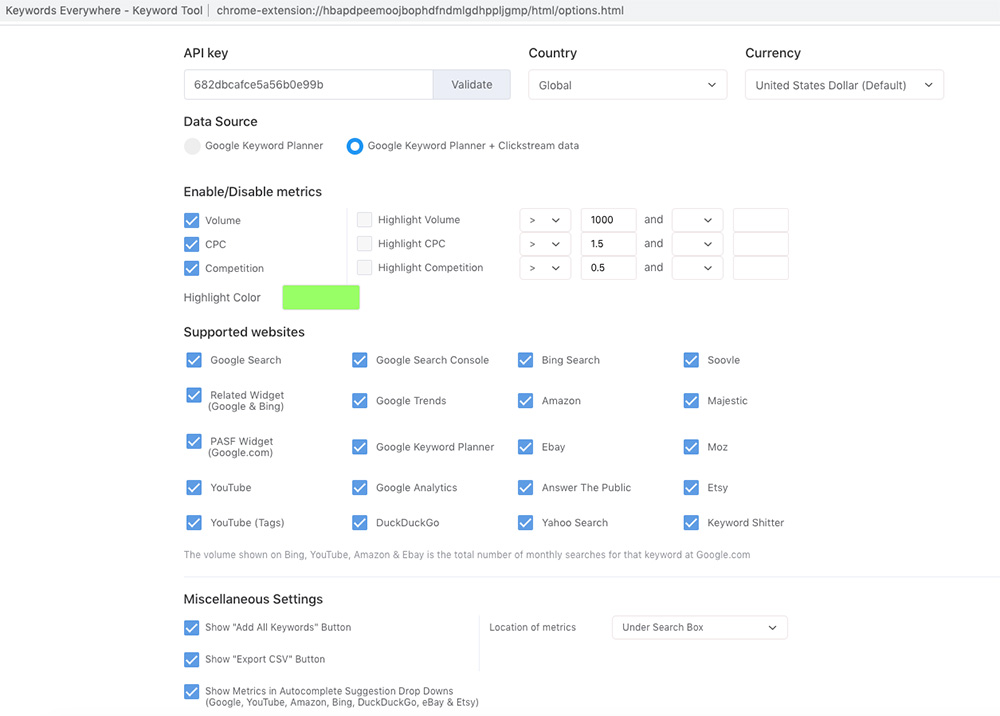Viewport: 1000px width, 716px height.
Task: Toggle the Competition metric checkbox
Action: [x=192, y=268]
